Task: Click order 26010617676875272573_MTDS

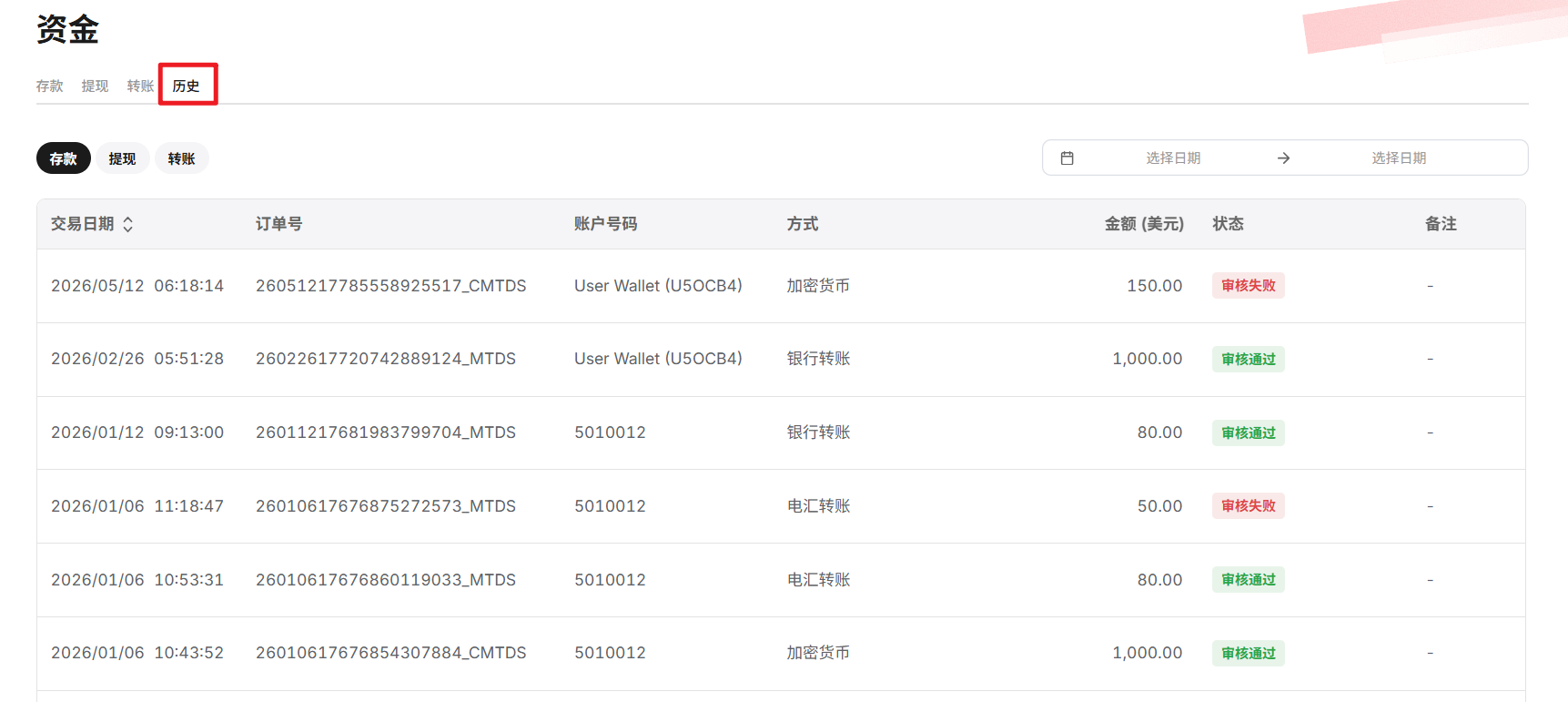Action: point(386,506)
